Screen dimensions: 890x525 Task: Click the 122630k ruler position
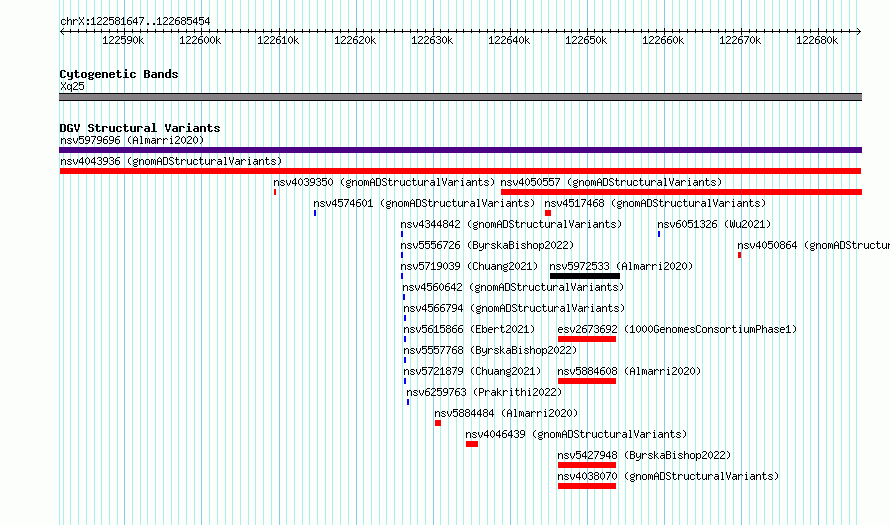pyautogui.click(x=432, y=40)
